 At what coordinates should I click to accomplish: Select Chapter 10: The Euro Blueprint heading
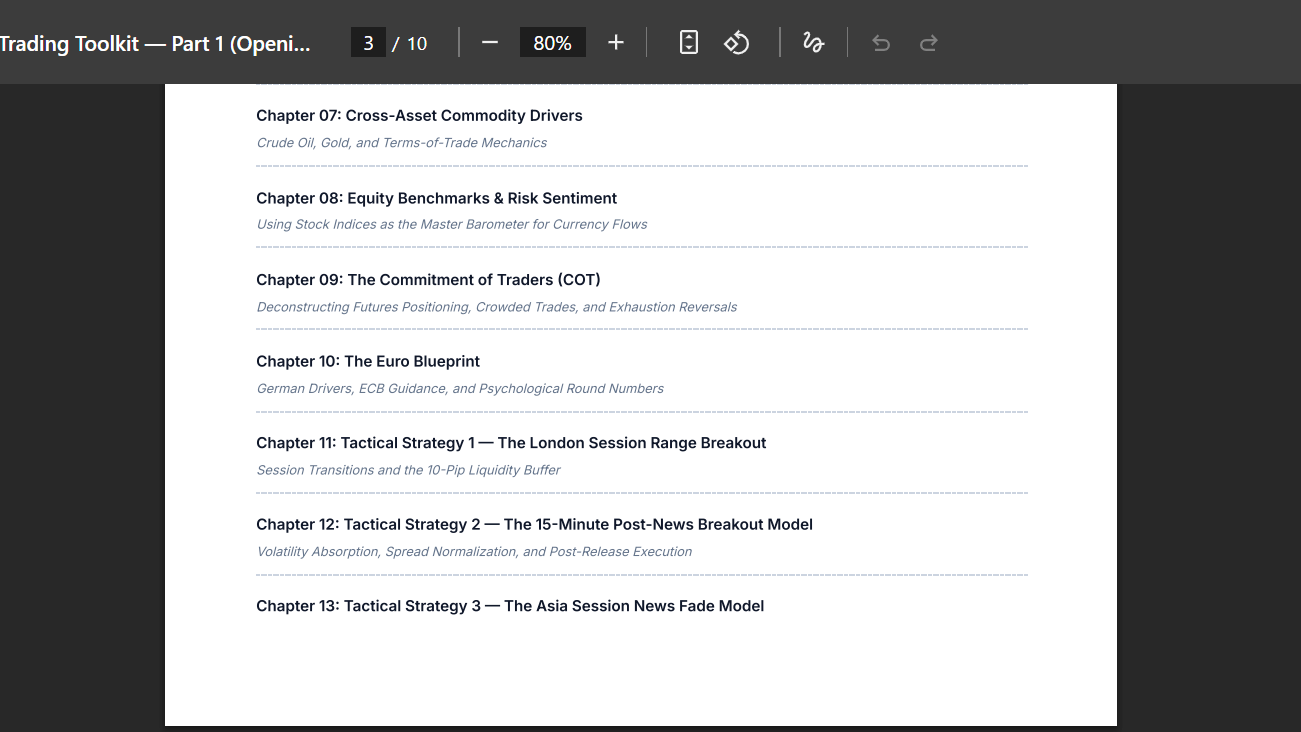pos(368,361)
